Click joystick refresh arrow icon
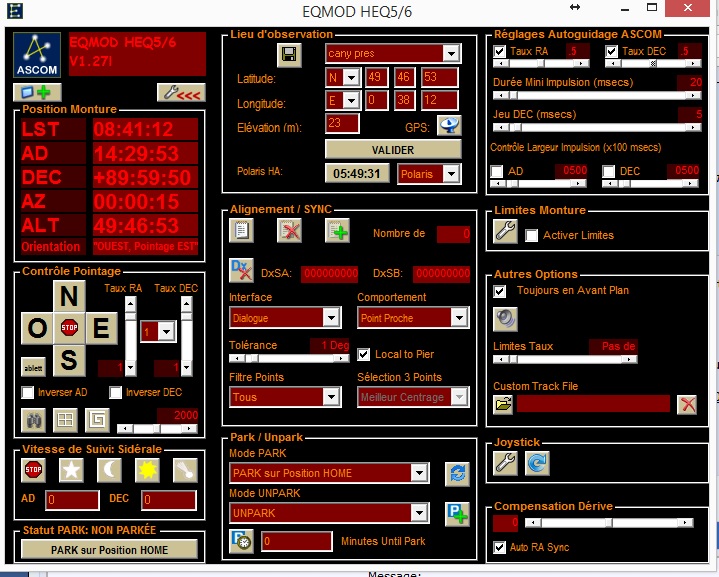The image size is (719, 577). [x=537, y=463]
